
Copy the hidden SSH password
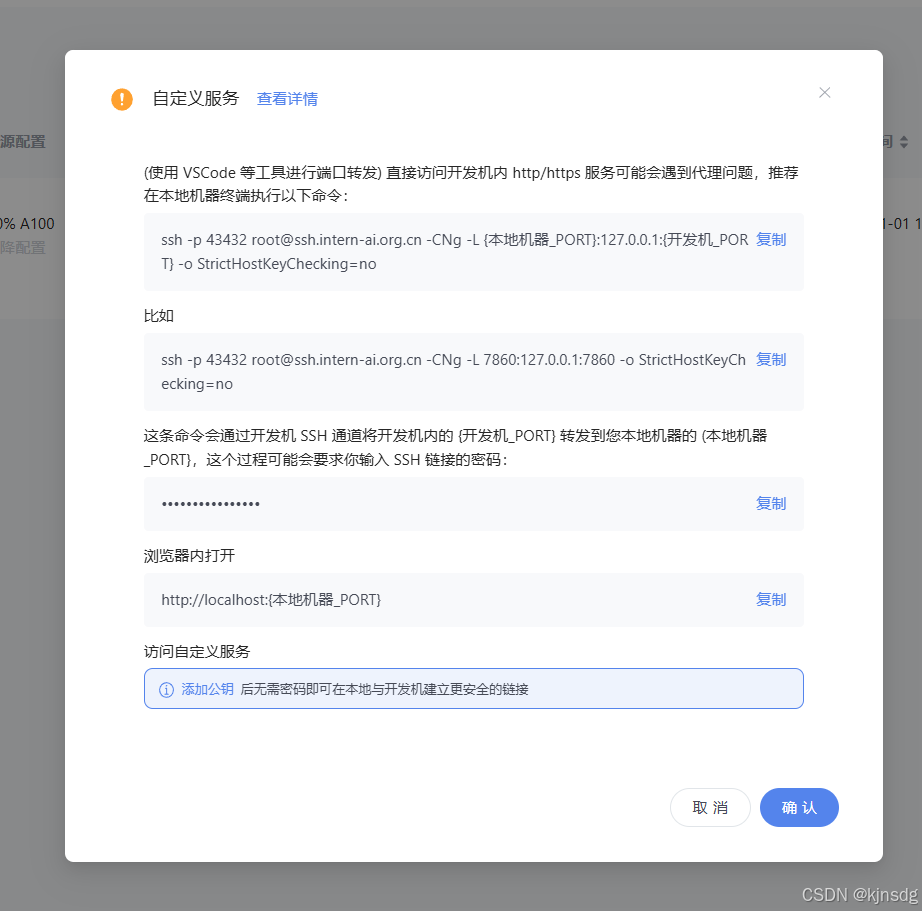click(x=770, y=503)
